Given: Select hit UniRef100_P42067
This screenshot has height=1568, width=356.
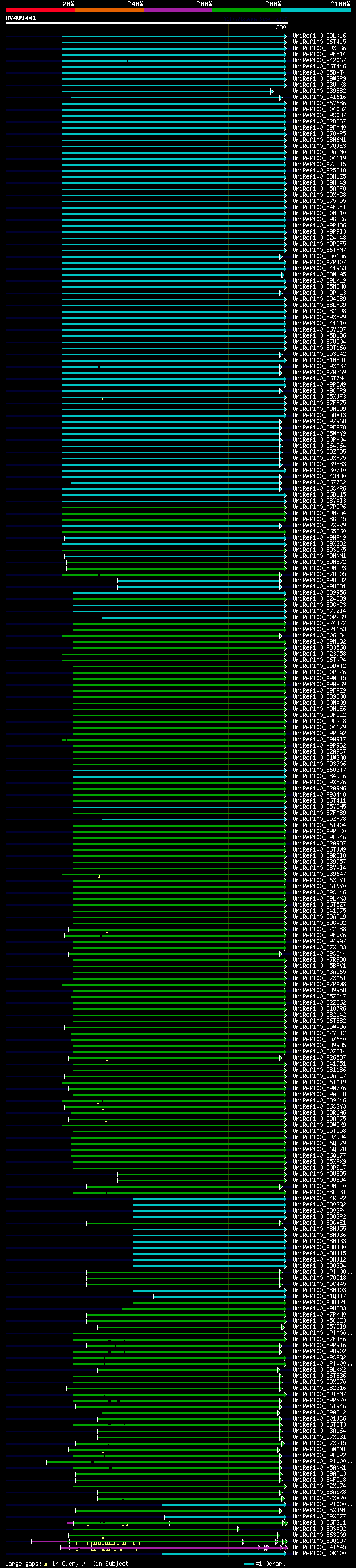Looking at the screenshot, I should click(319, 60).
